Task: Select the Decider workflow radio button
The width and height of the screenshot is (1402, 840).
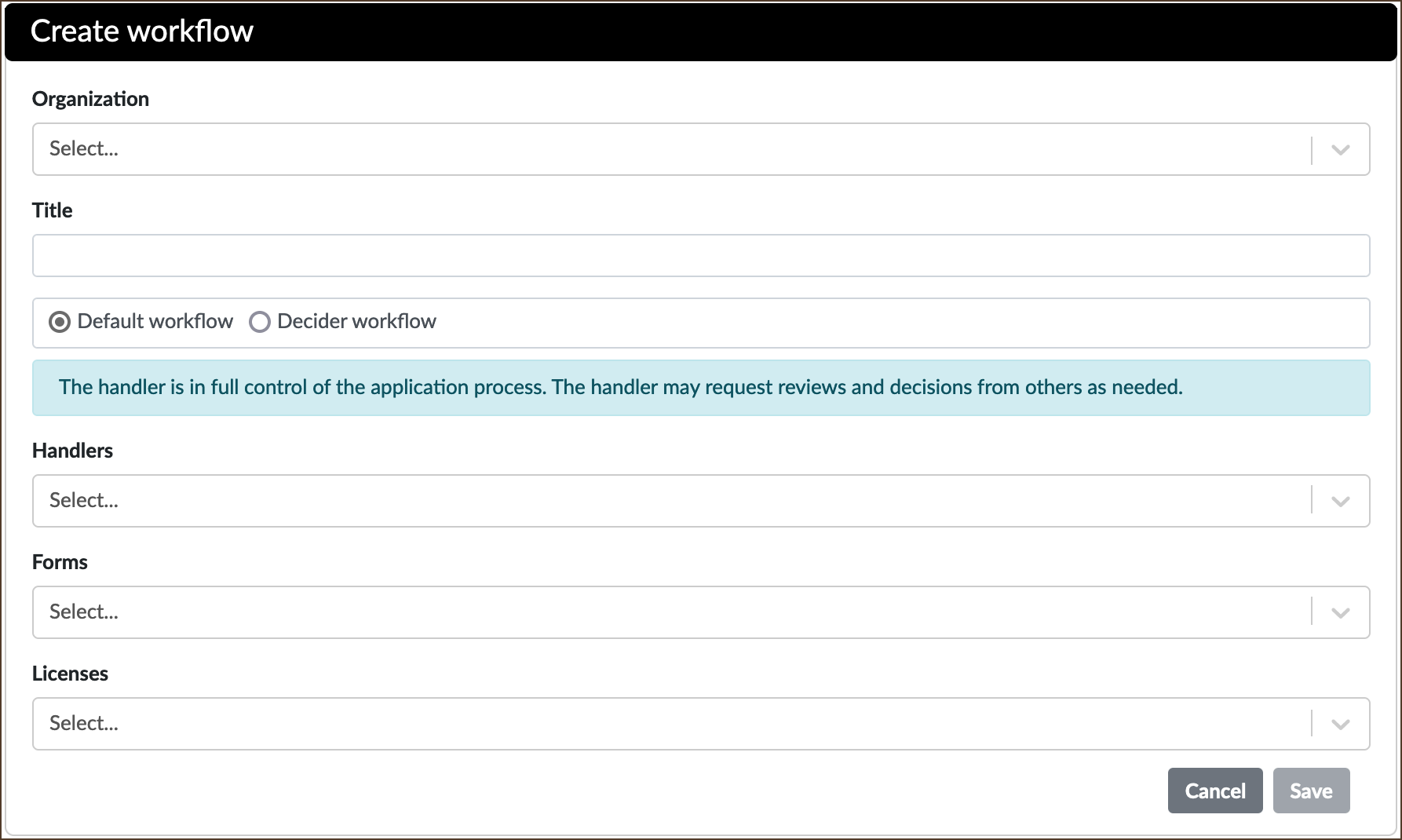Action: point(260,322)
